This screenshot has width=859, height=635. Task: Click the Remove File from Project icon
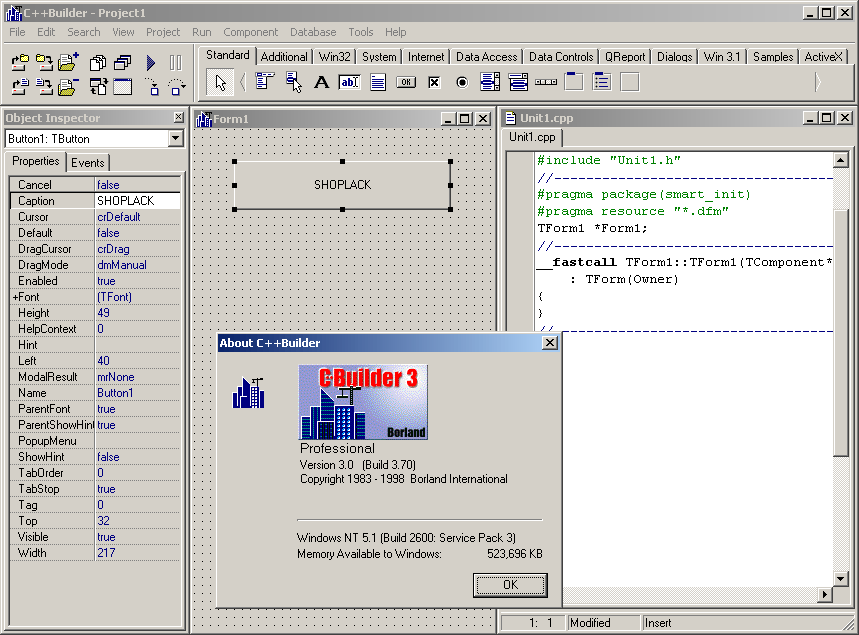pyautogui.click(x=68, y=87)
